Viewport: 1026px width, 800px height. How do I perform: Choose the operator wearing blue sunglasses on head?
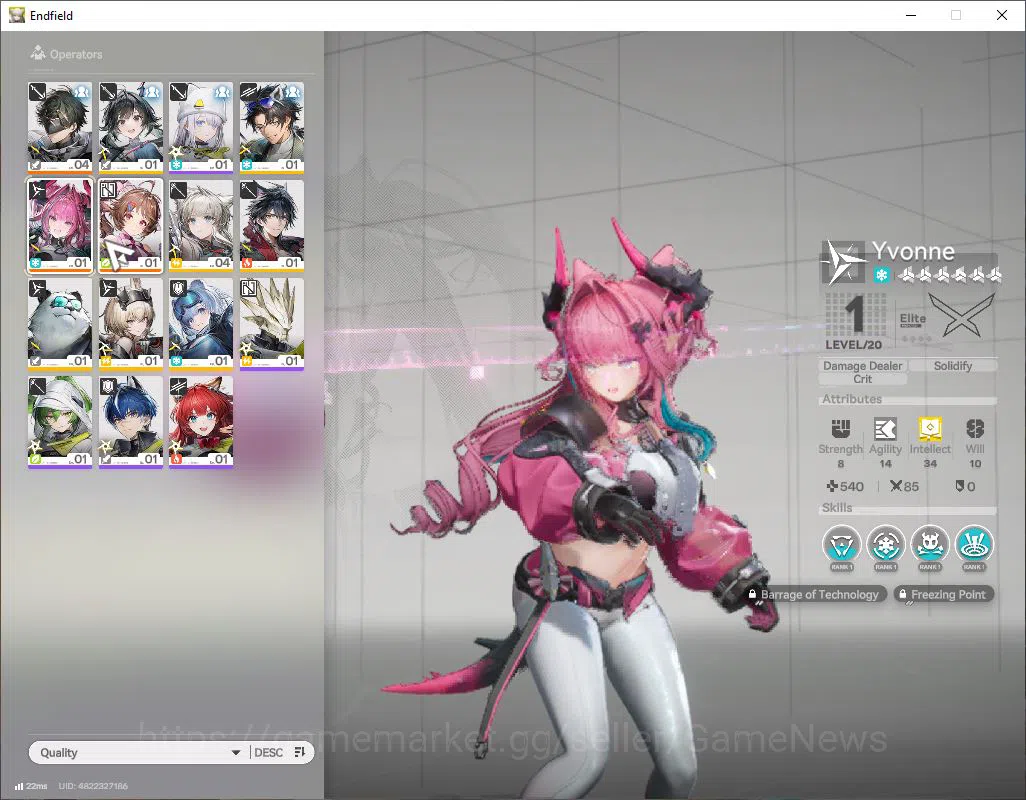272,128
